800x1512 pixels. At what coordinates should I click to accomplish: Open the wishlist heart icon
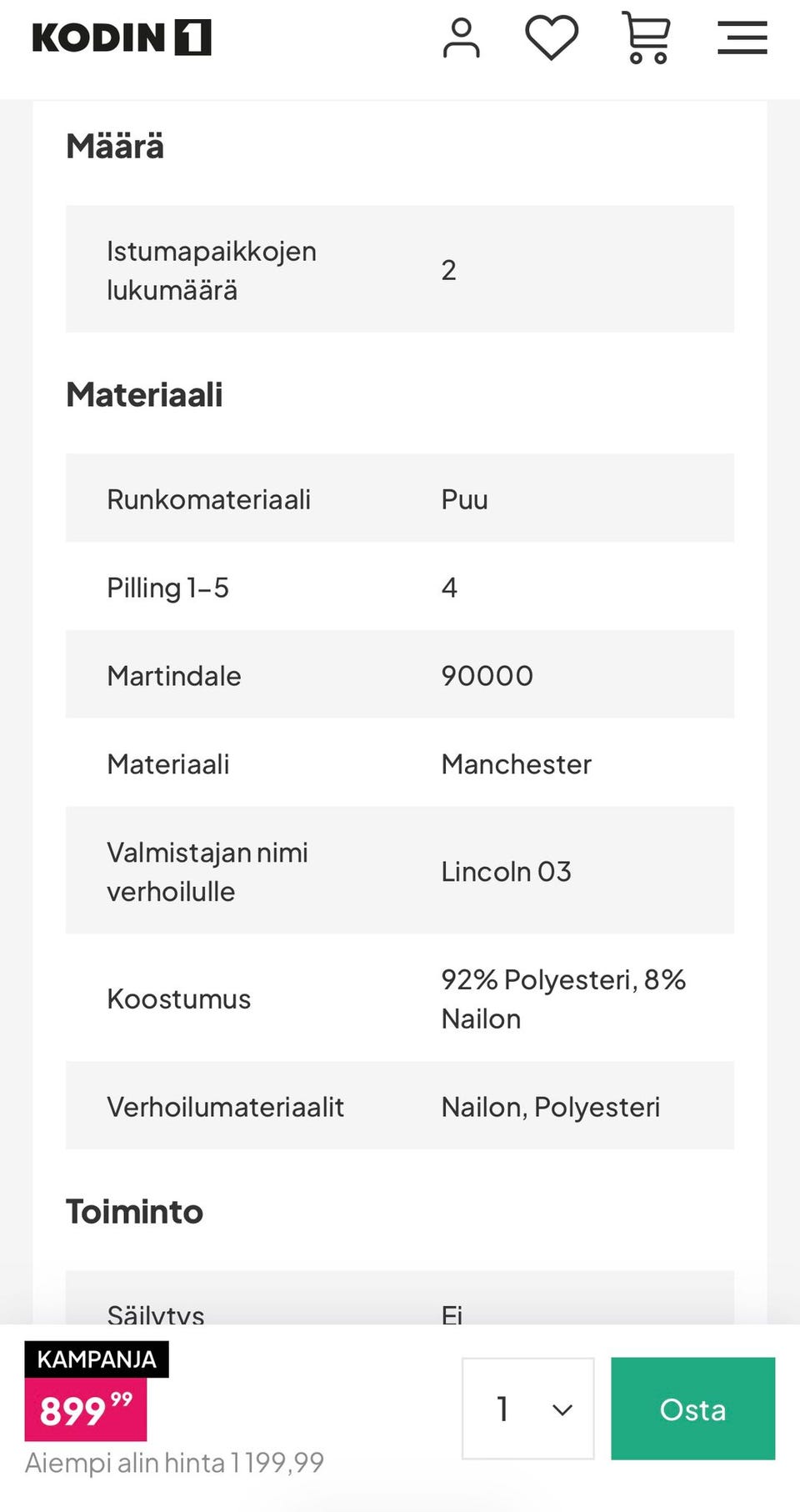pos(551,38)
